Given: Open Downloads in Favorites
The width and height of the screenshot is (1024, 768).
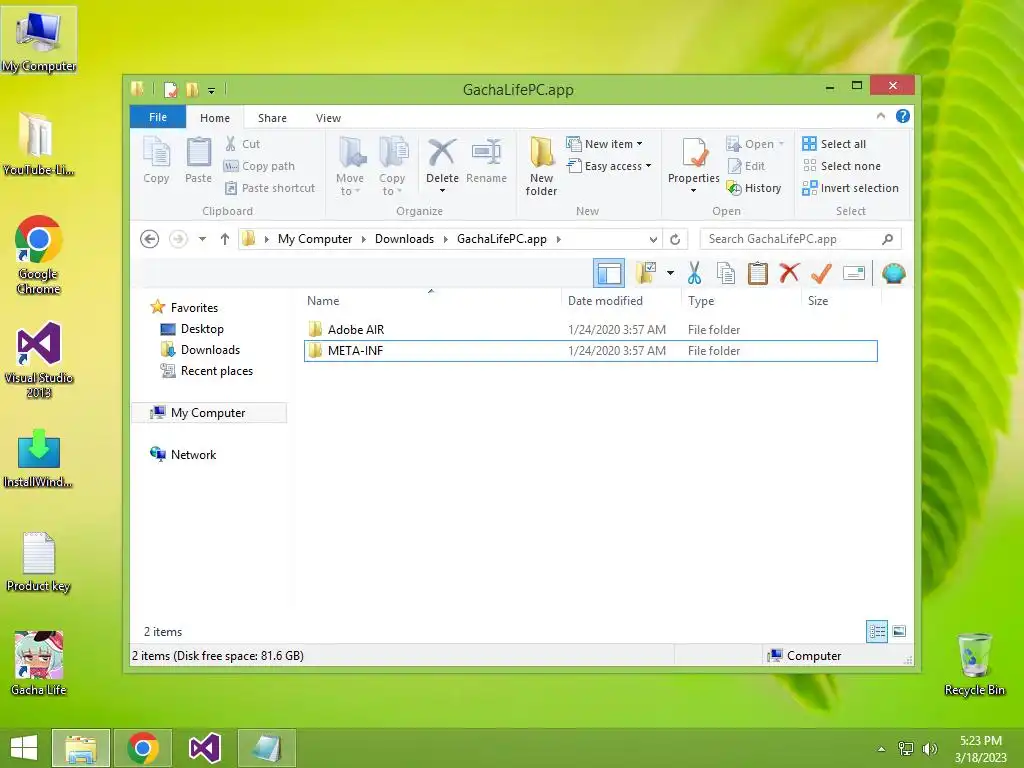Looking at the screenshot, I should click(200, 350).
